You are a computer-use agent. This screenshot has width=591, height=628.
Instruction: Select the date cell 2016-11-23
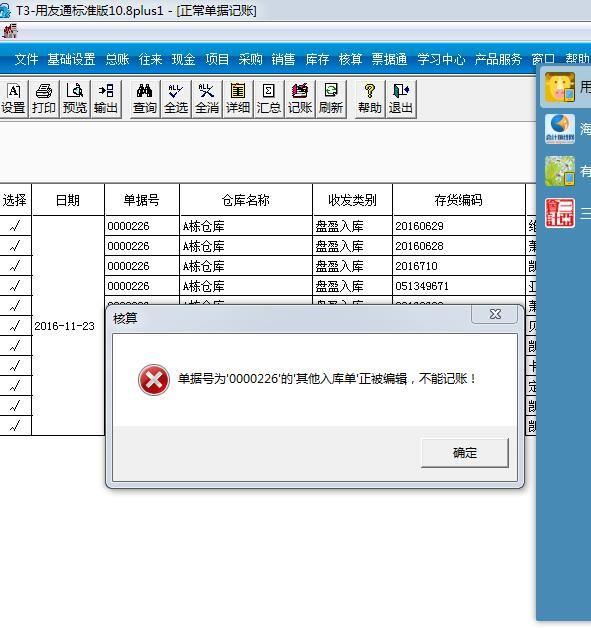coord(68,326)
